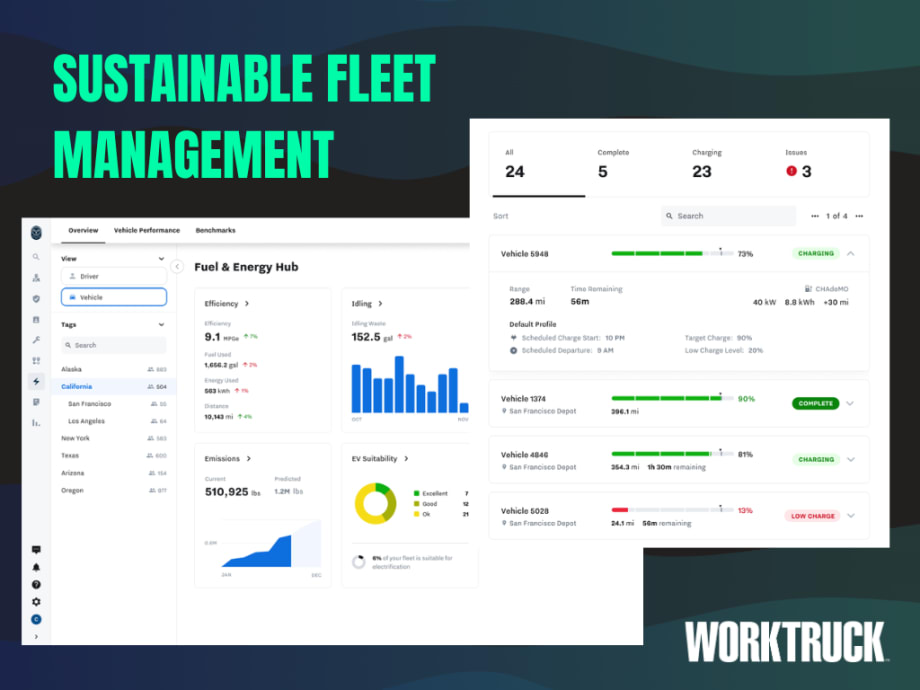This screenshot has width=920, height=690.
Task: Click the CHAdeMO charger icon
Action: coord(808,289)
